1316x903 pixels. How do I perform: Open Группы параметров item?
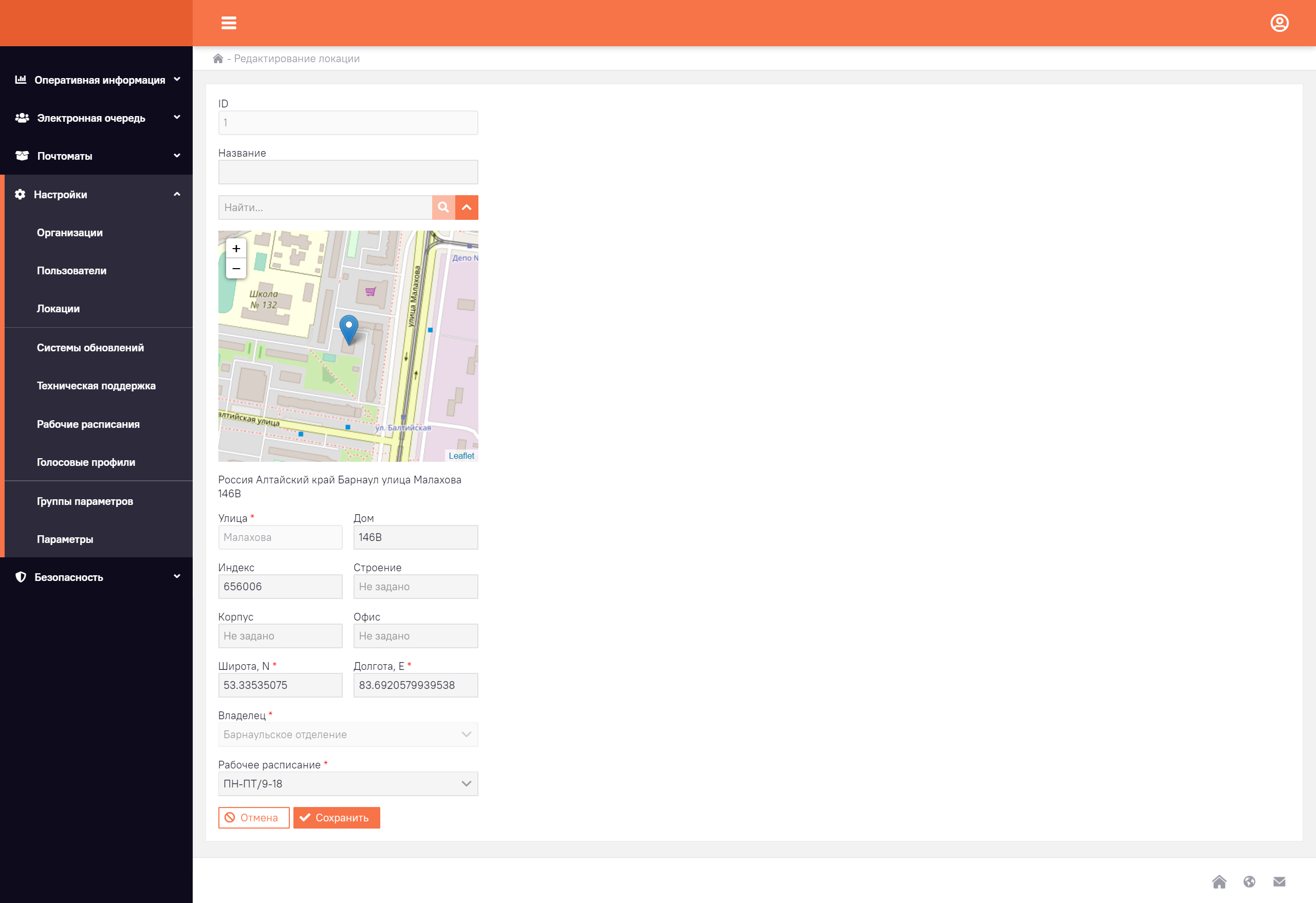[85, 501]
